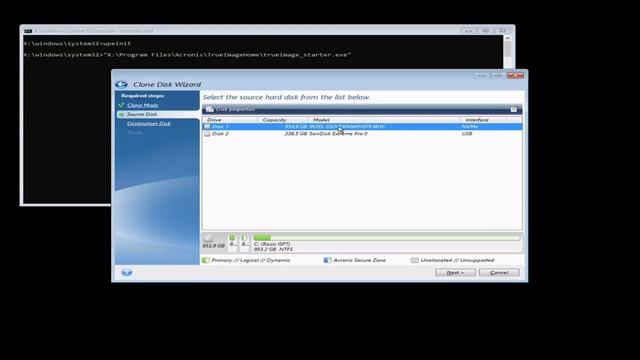This screenshot has width=640, height=360.
Task: Click the command prompt vertical scrollbar thumb
Action: click(x=507, y=49)
